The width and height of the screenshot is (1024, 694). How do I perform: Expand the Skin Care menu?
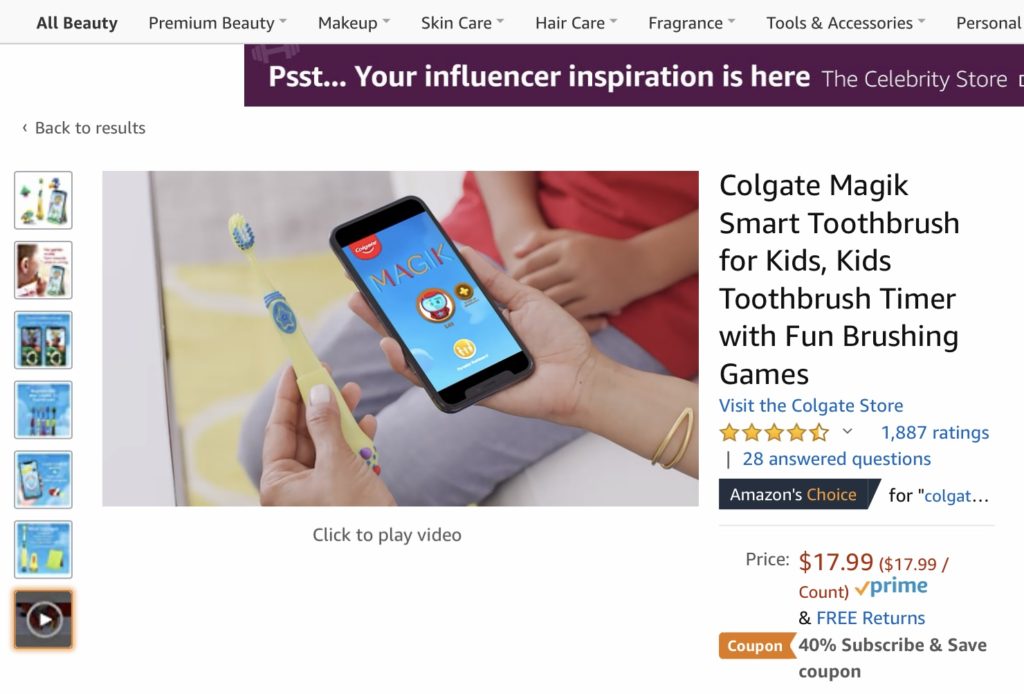pyautogui.click(x=462, y=23)
